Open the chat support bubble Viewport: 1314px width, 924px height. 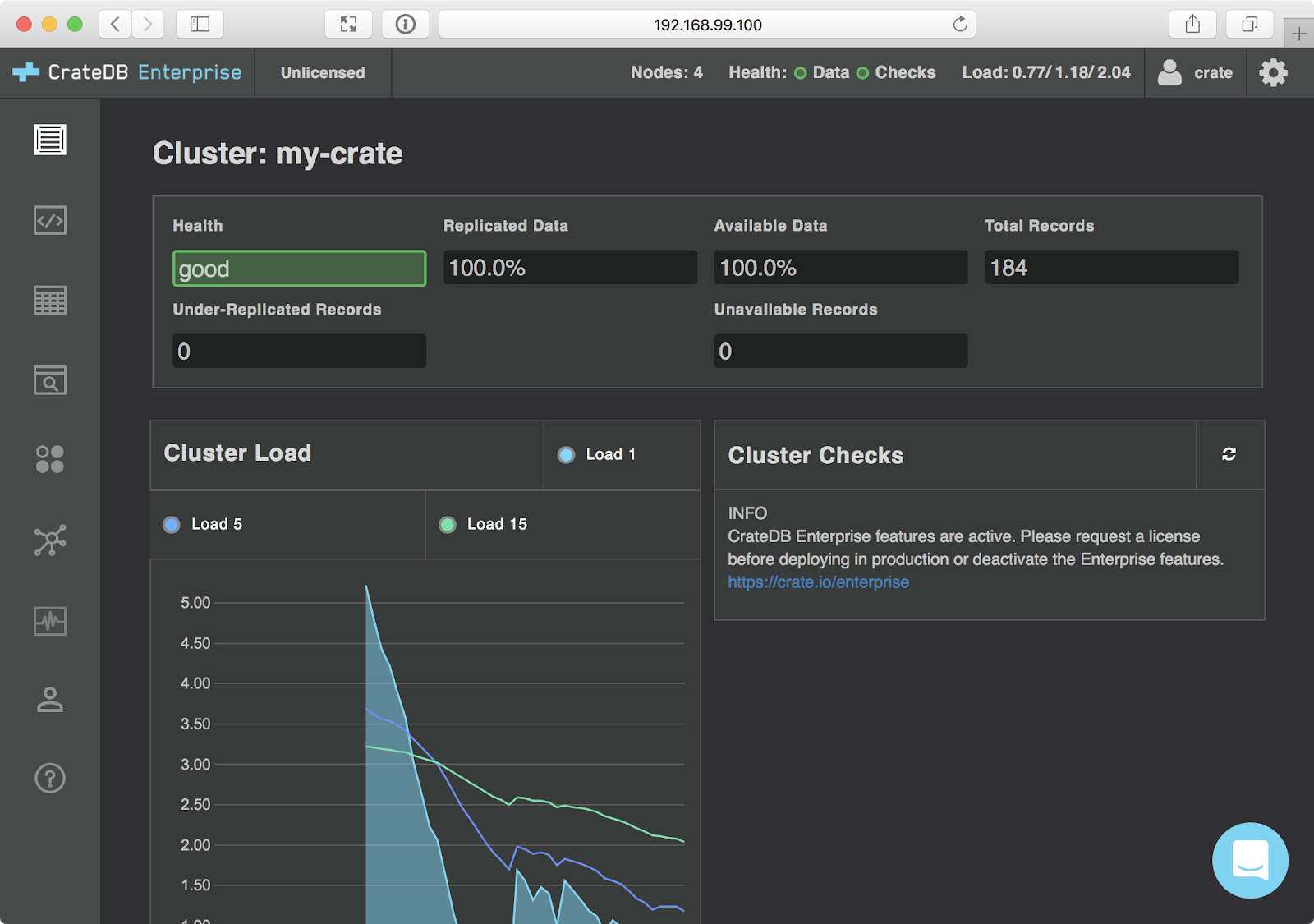1249,860
